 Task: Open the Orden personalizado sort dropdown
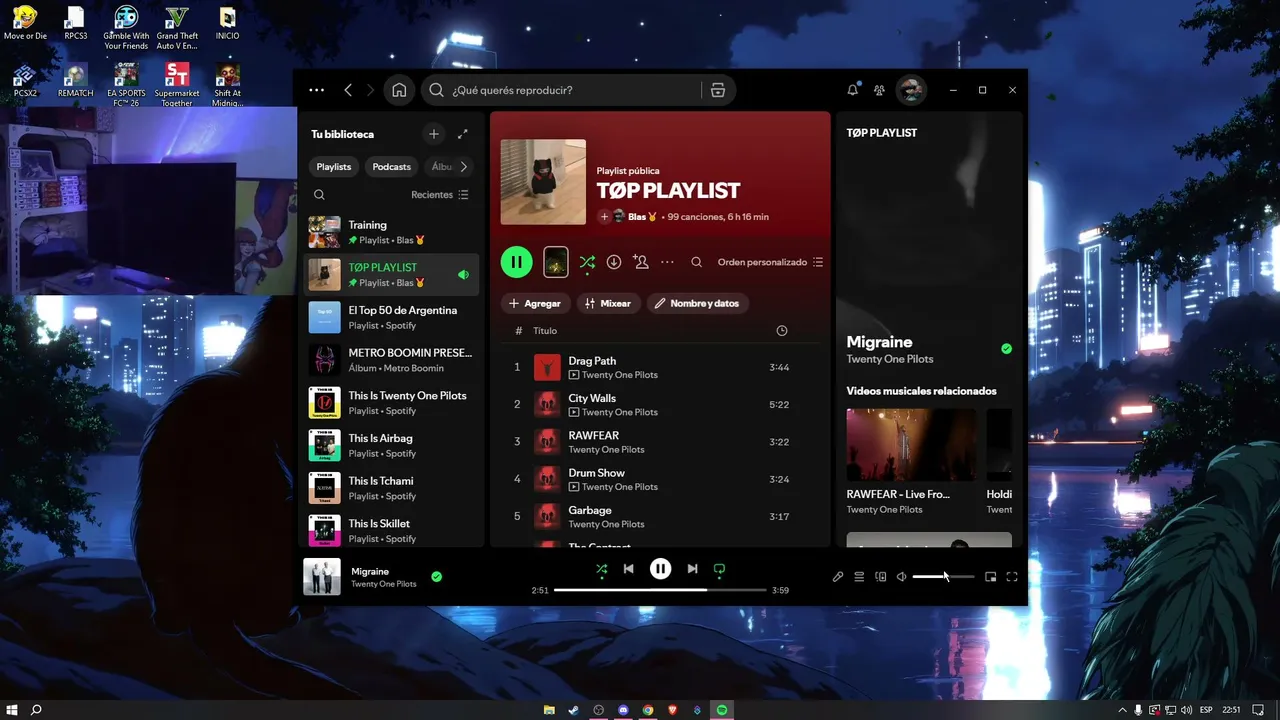(x=770, y=262)
